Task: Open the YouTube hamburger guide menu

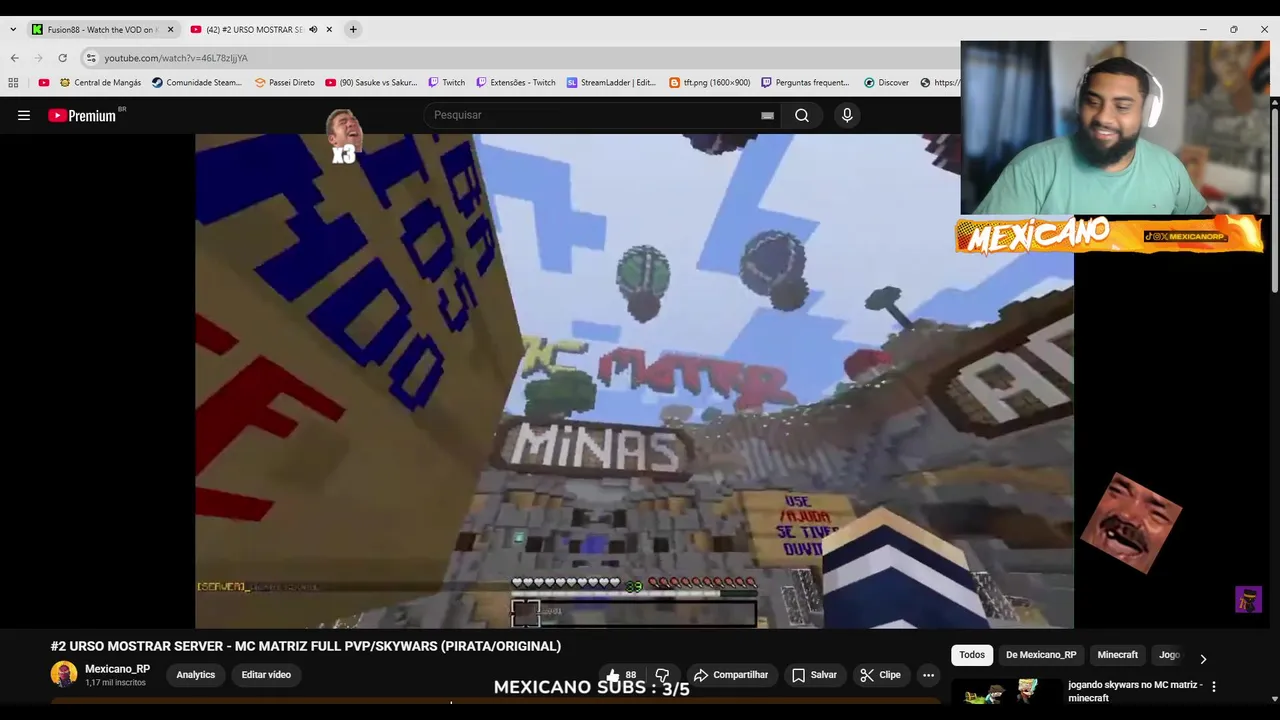Action: pyautogui.click(x=24, y=116)
